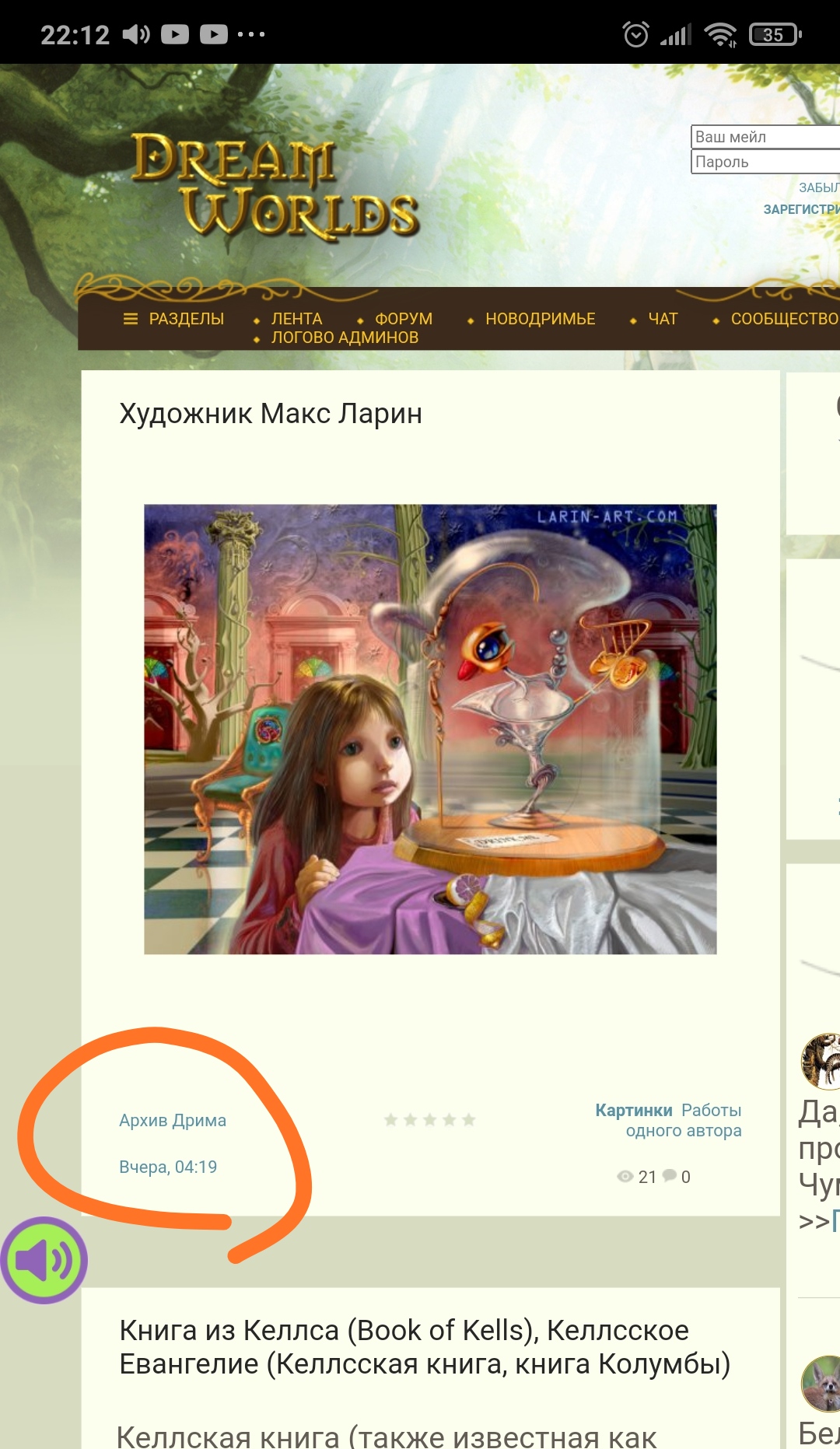Open the СООБЩЕСТВО menu item
This screenshot has height=1449, width=840.
click(x=785, y=319)
